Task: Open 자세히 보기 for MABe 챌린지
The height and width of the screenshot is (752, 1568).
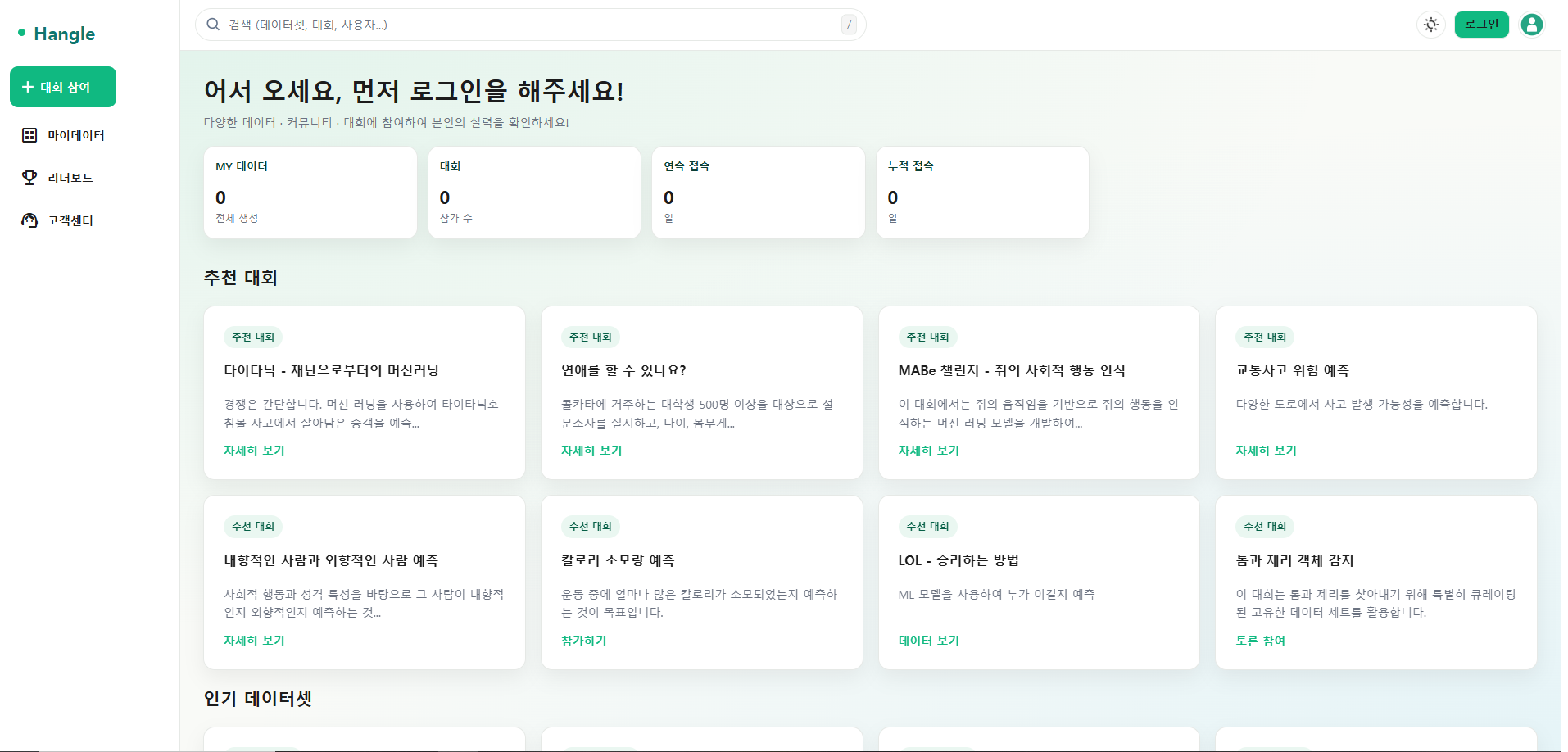Action: (x=928, y=451)
